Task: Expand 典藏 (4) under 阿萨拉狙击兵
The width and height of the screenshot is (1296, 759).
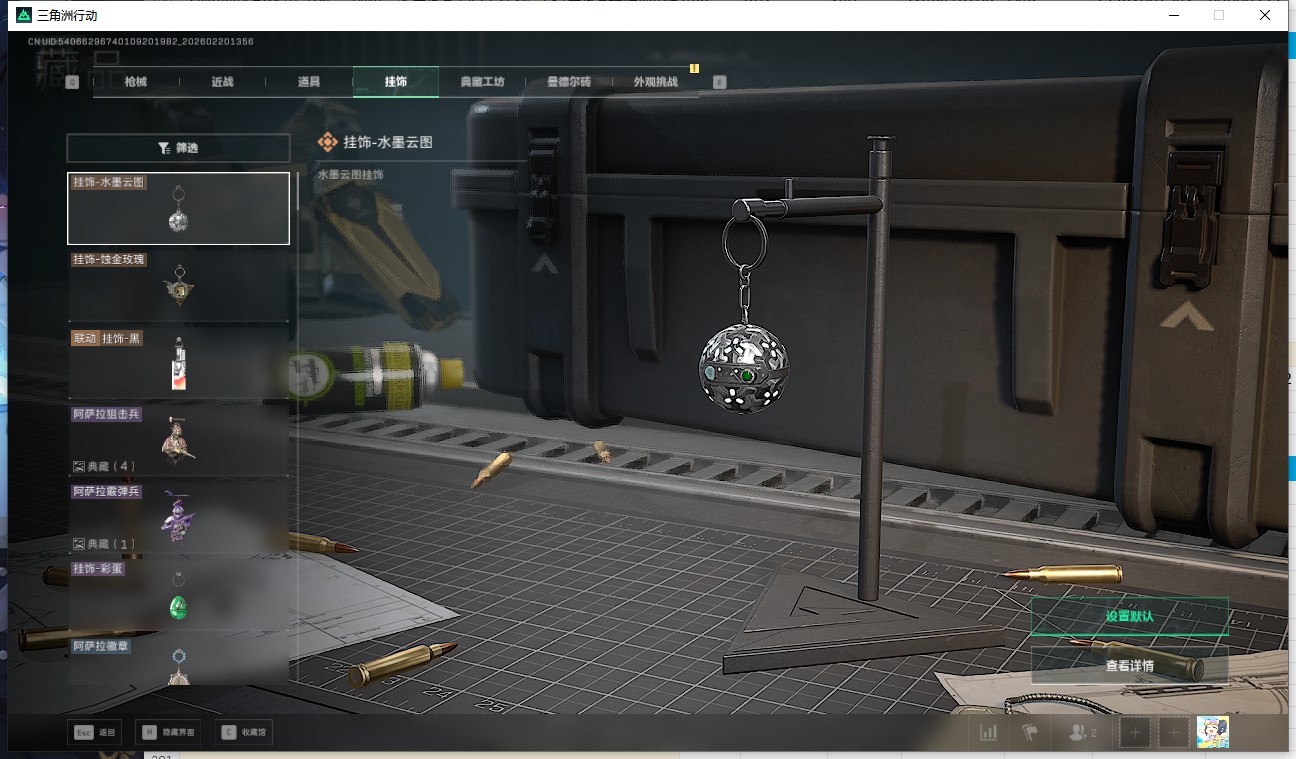Action: click(104, 466)
